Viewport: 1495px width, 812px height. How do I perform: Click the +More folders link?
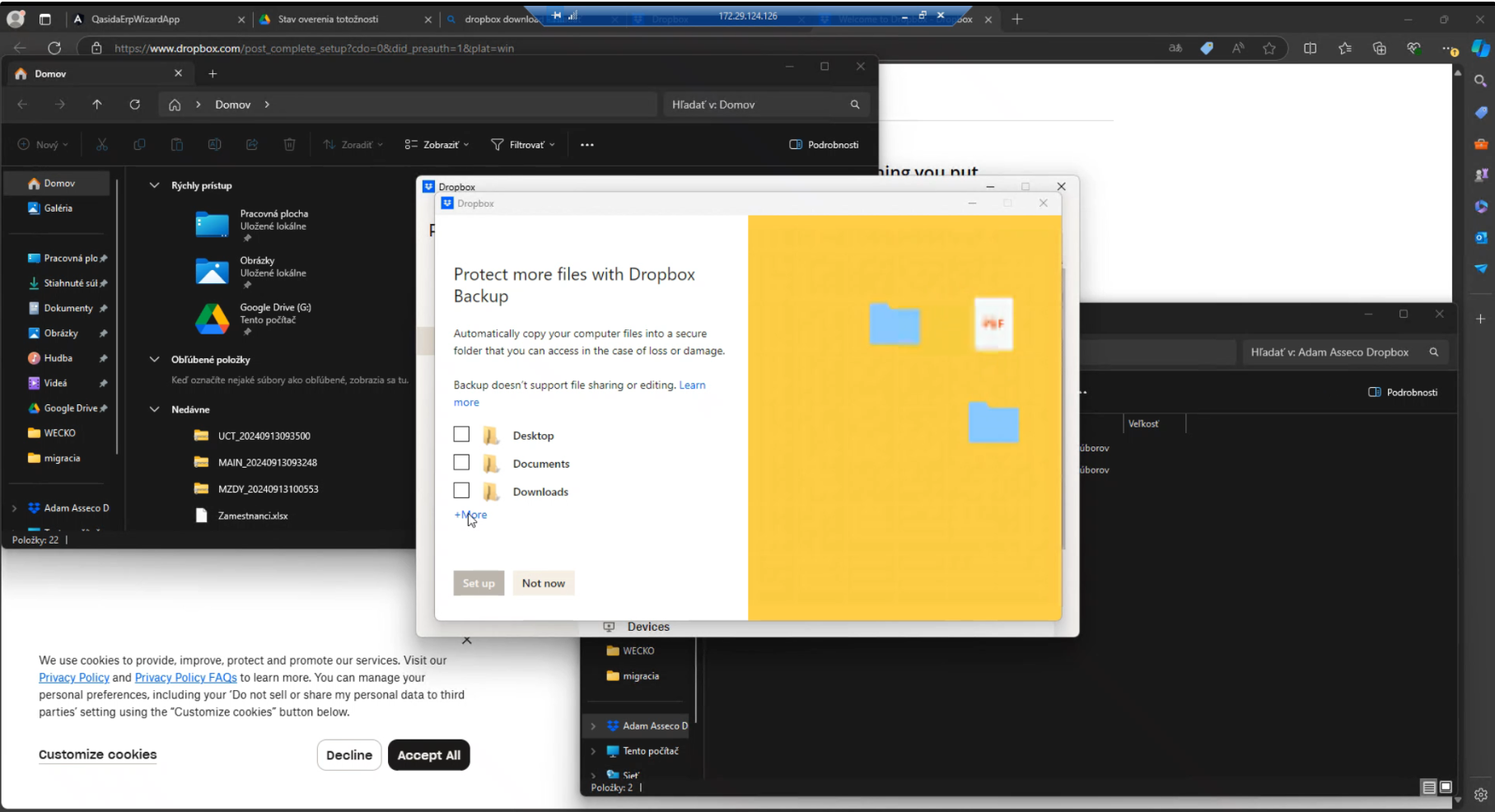coord(470,515)
